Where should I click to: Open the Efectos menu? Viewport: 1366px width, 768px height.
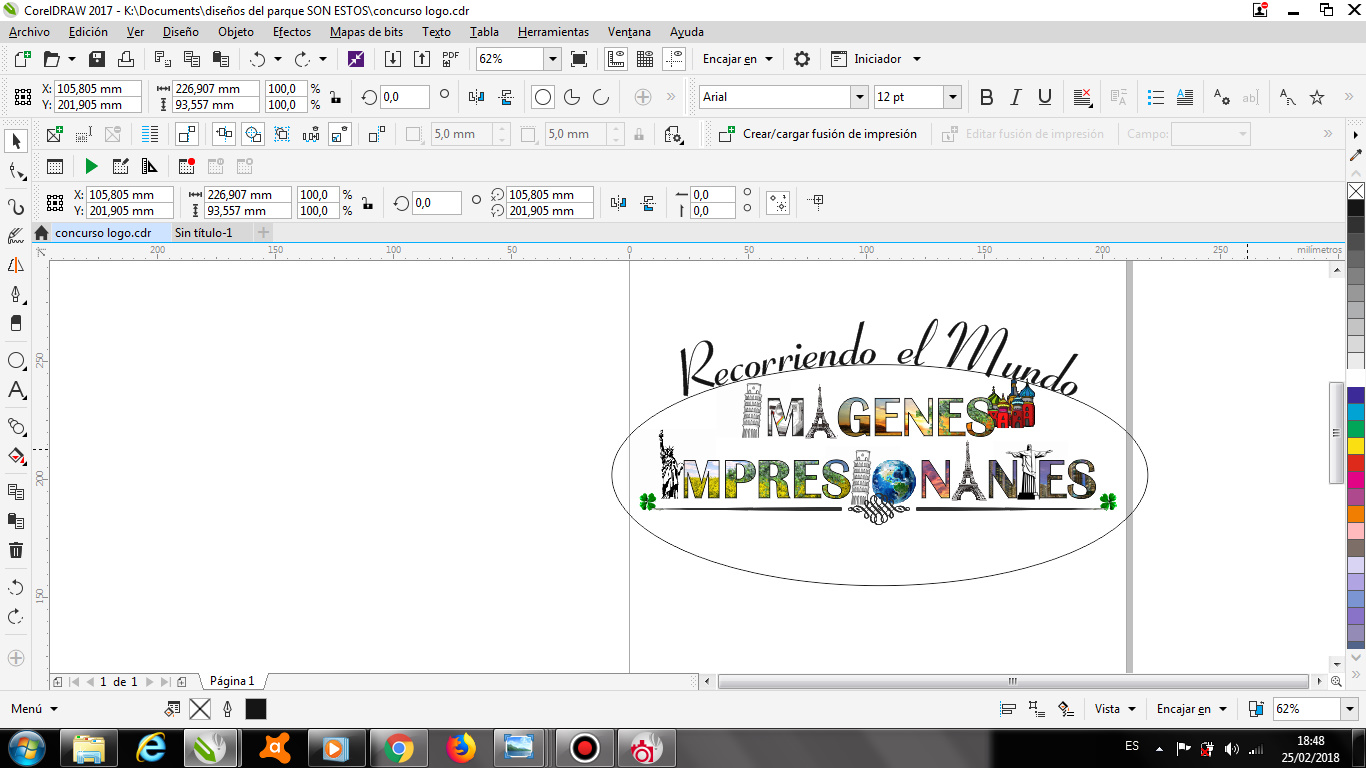coord(292,32)
